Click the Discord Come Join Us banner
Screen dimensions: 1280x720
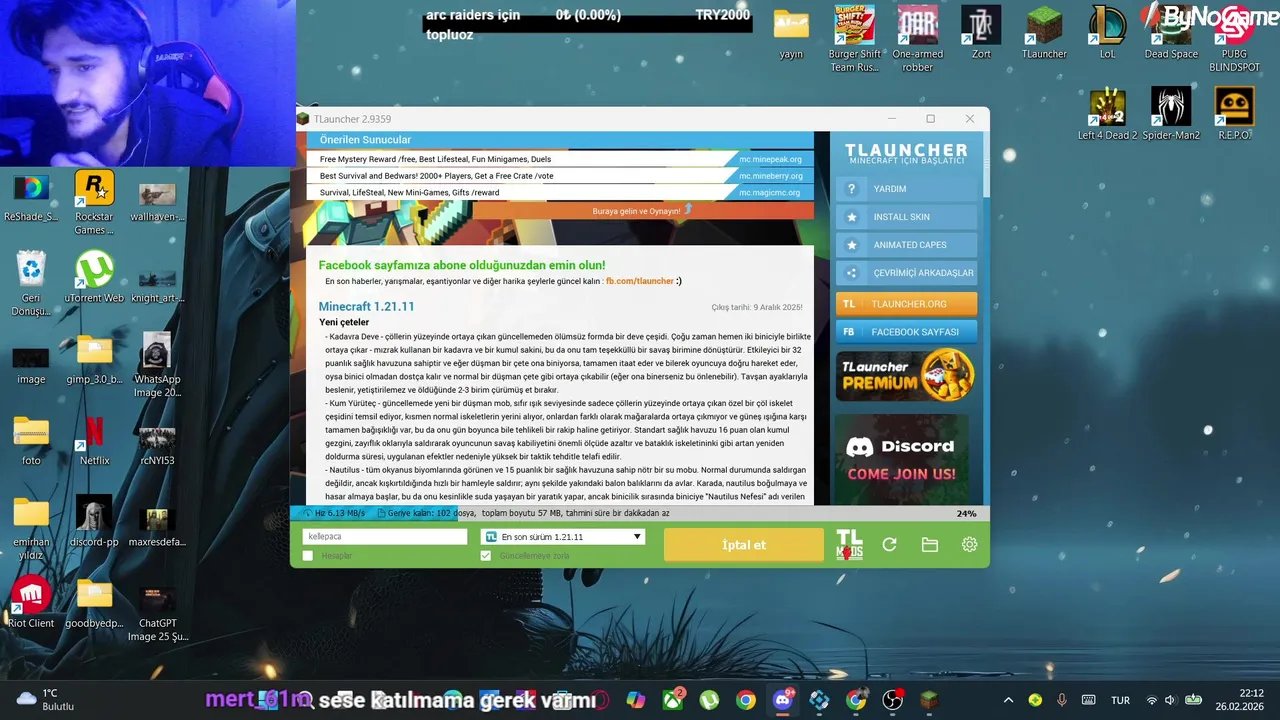click(x=902, y=459)
